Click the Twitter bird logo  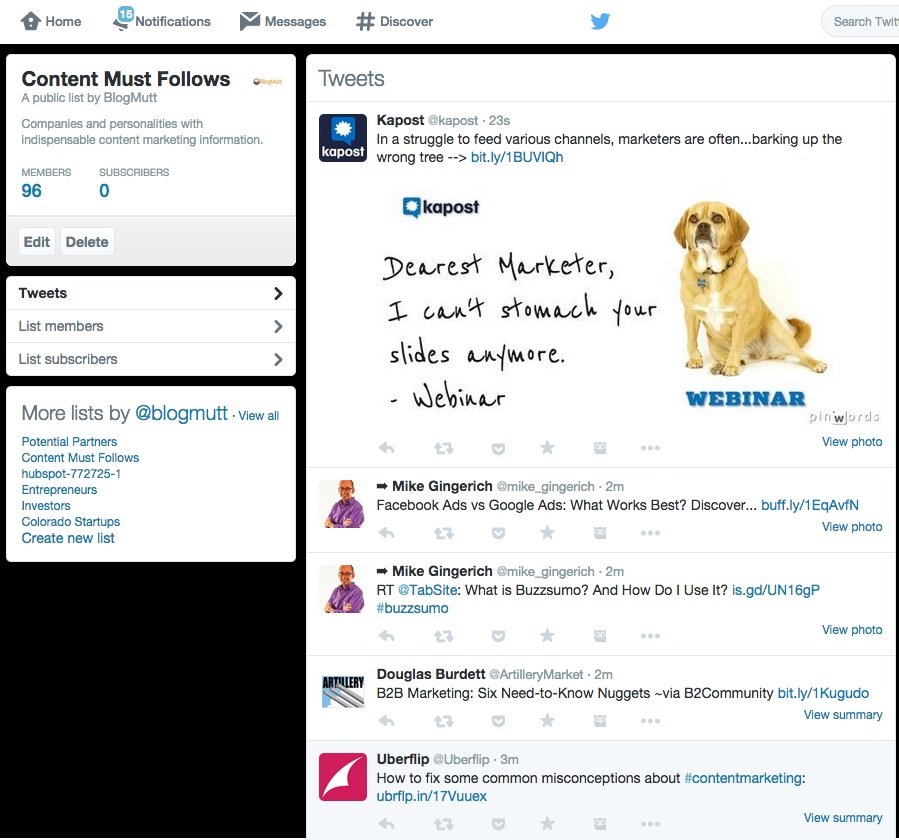(x=600, y=21)
